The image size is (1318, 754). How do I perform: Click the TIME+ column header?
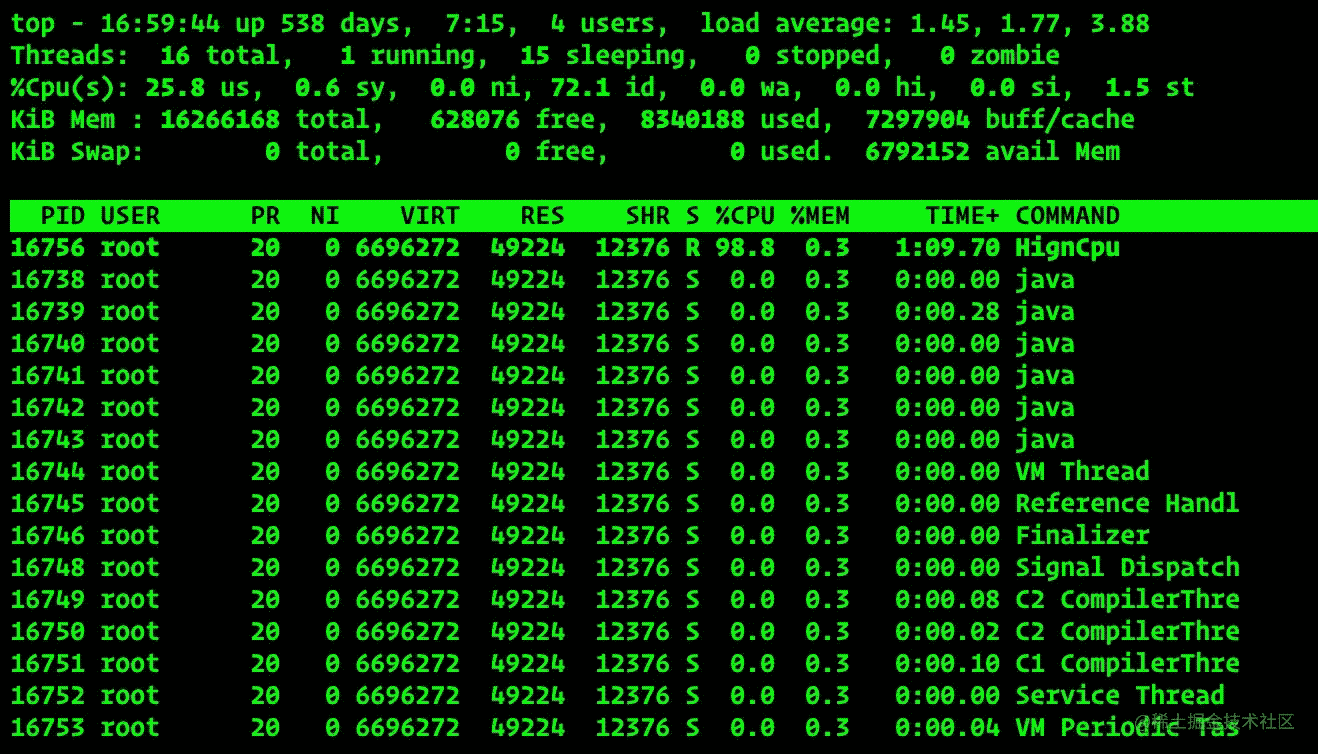(x=961, y=216)
